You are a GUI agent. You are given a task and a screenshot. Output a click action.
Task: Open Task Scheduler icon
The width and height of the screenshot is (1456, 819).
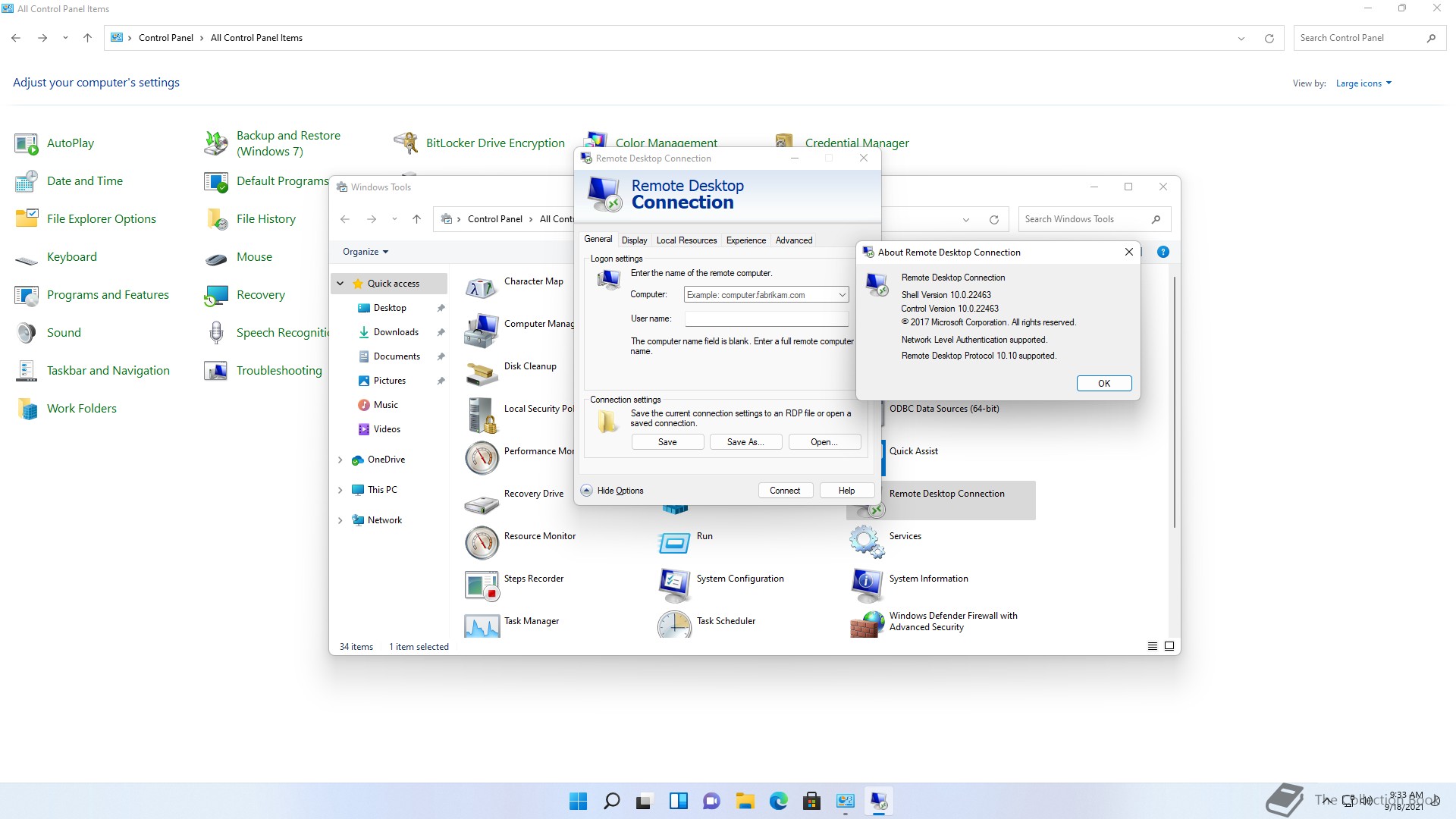tap(674, 625)
